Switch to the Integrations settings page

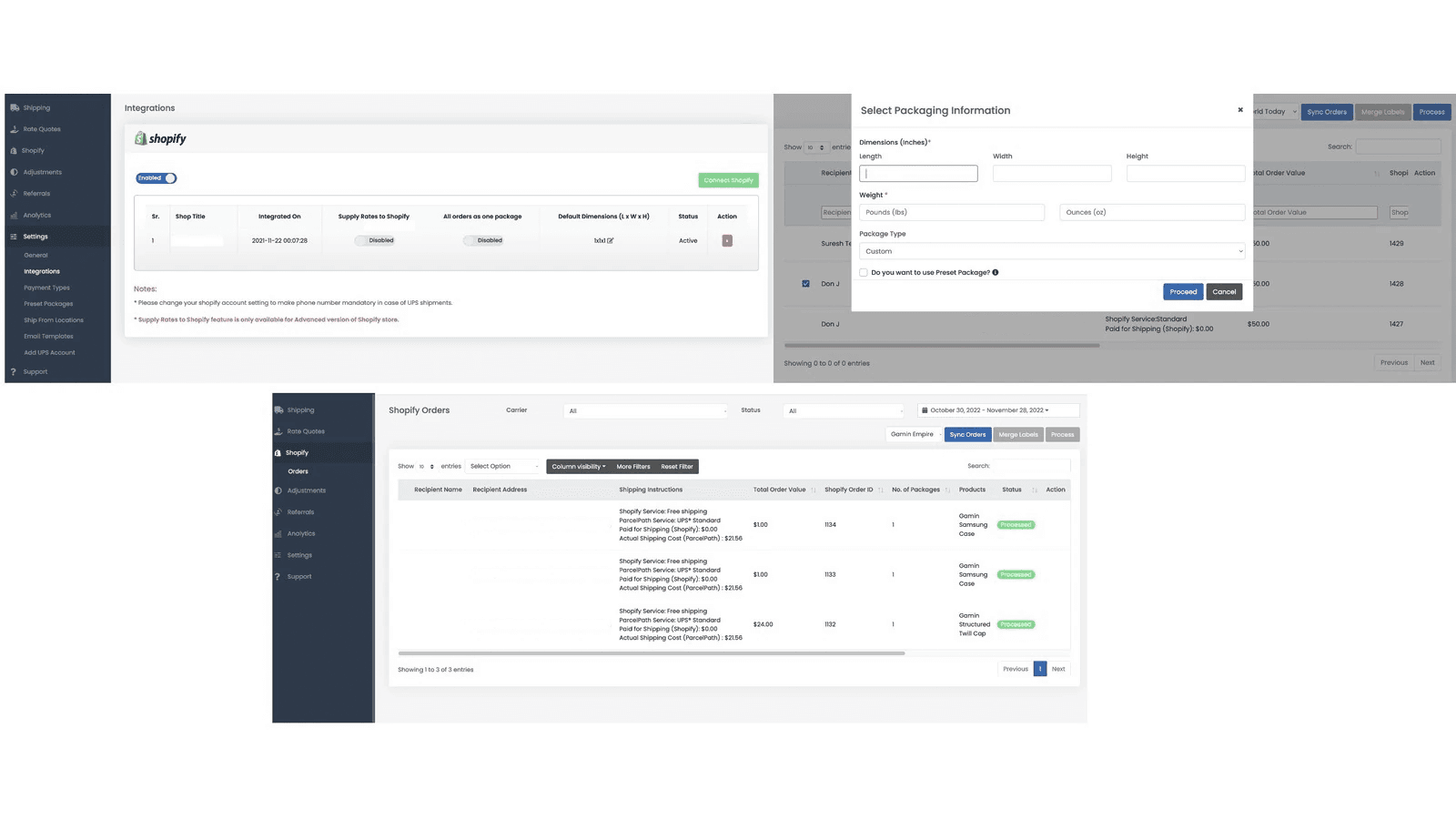41,270
